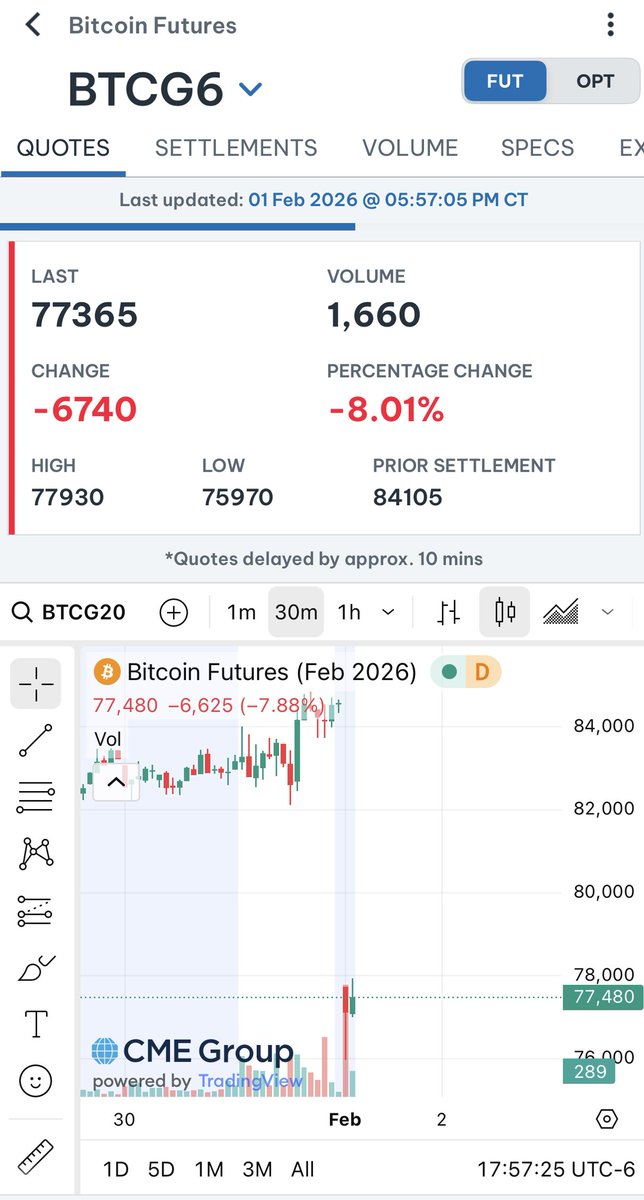The height and width of the screenshot is (1200, 644).
Task: Expand the BTCG6 contract dropdown
Action: point(250,90)
